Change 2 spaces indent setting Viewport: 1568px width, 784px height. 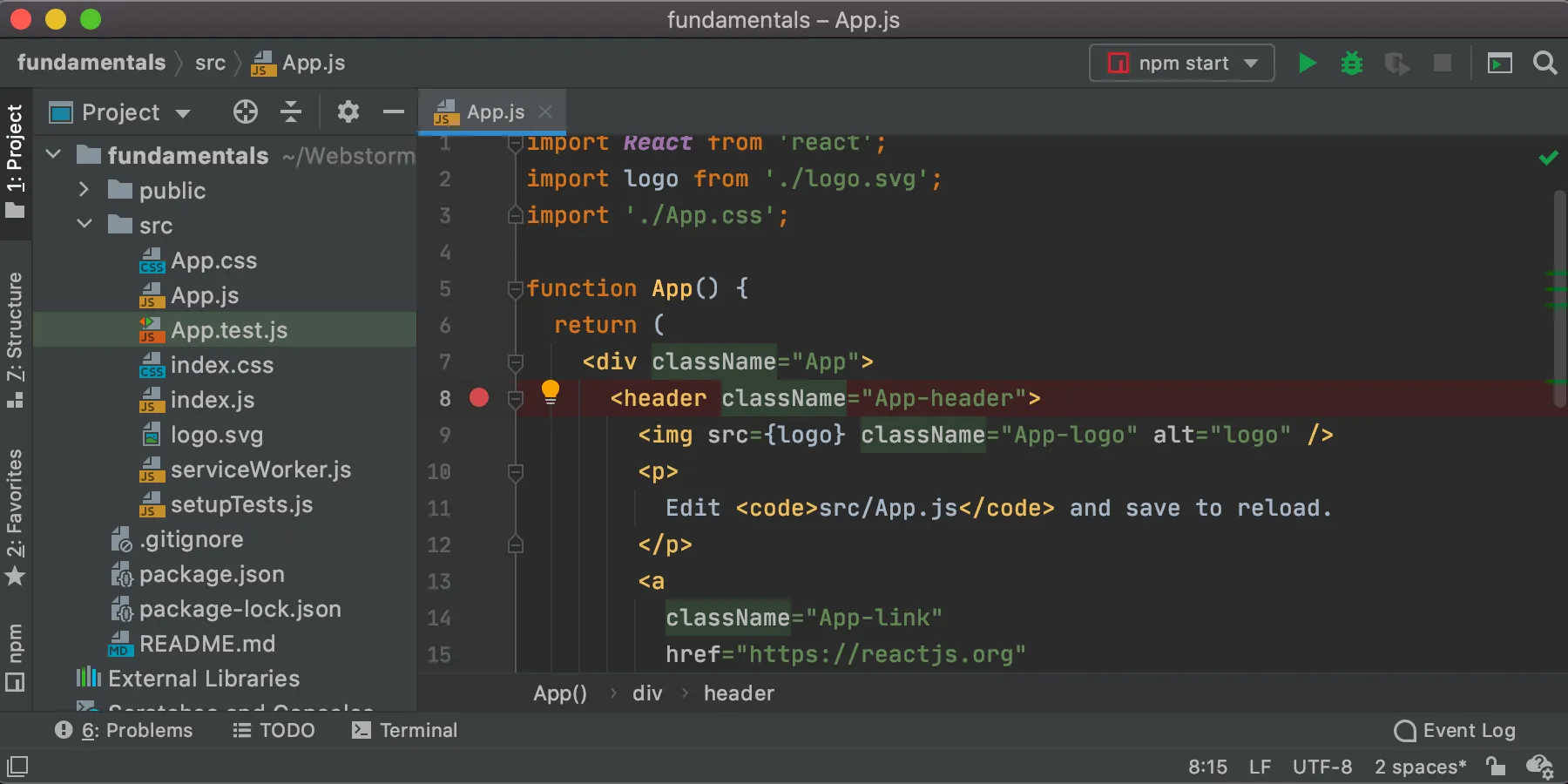1420,767
